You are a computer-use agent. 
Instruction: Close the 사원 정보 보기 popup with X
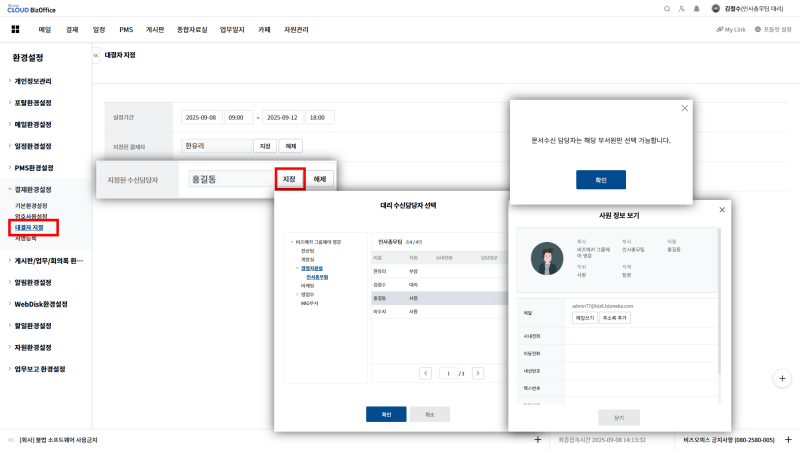click(x=722, y=209)
